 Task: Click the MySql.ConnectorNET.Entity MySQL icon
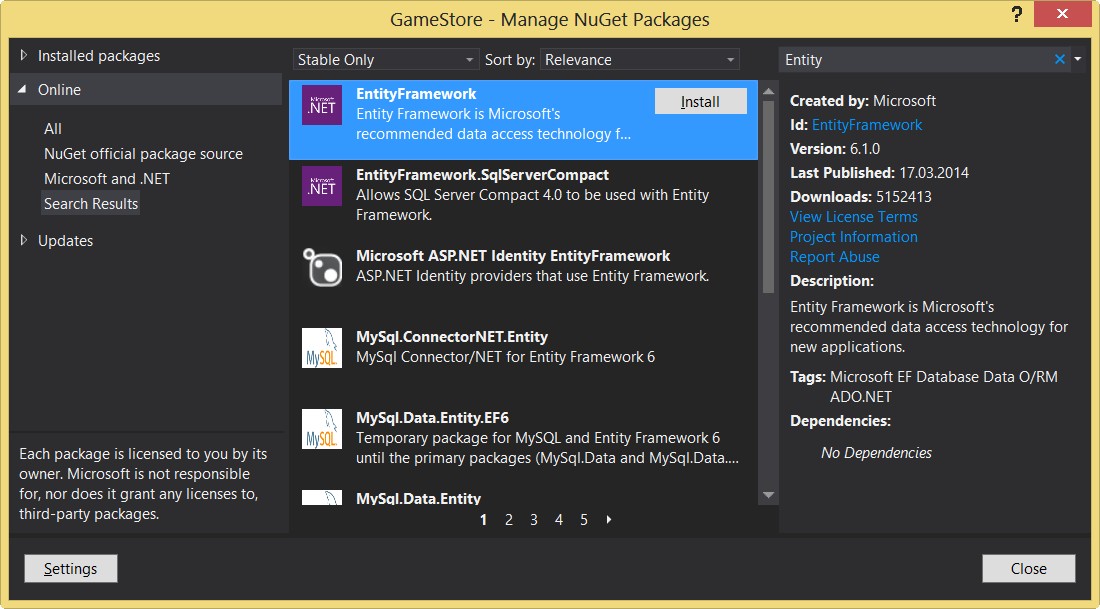[322, 348]
